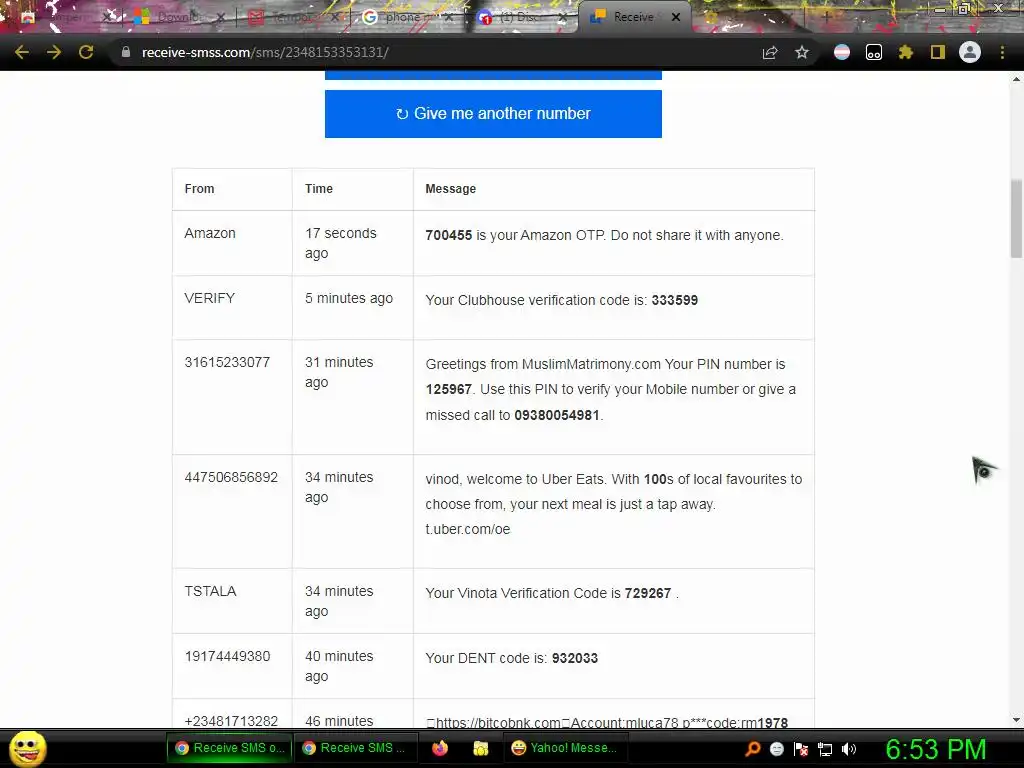Open the square face extension icon
This screenshot has height=768, width=1024.
874,52
